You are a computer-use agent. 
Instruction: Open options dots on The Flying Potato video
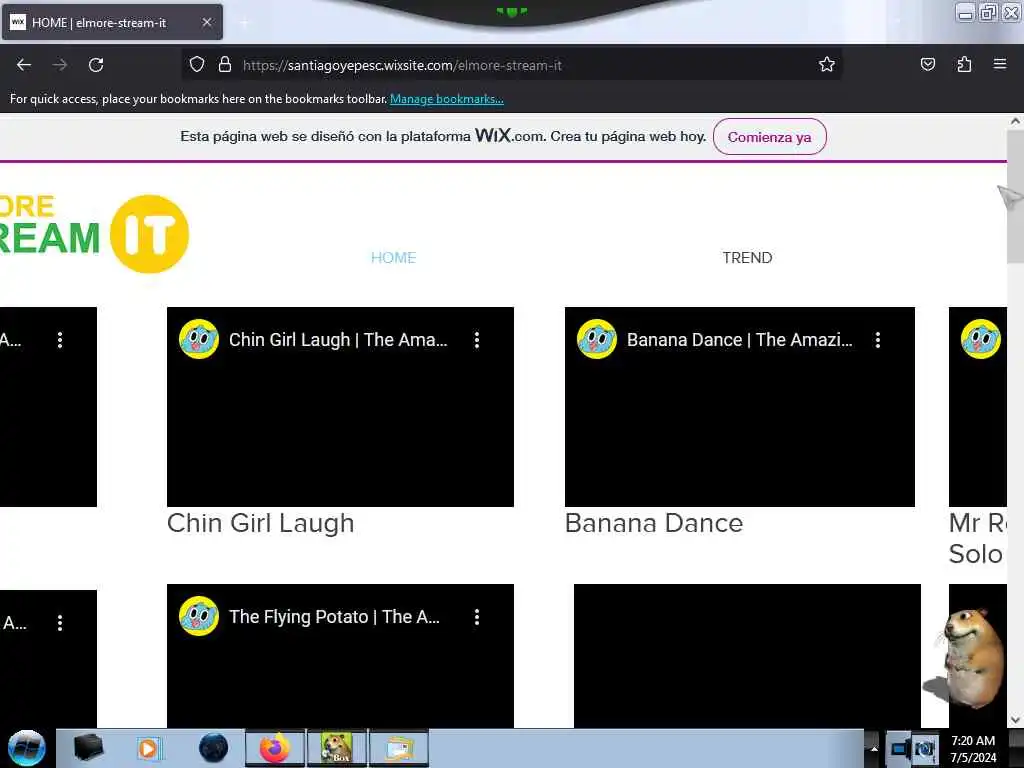(477, 617)
